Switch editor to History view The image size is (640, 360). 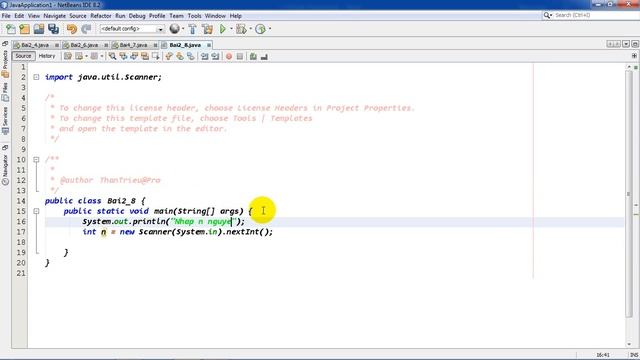(x=47, y=56)
